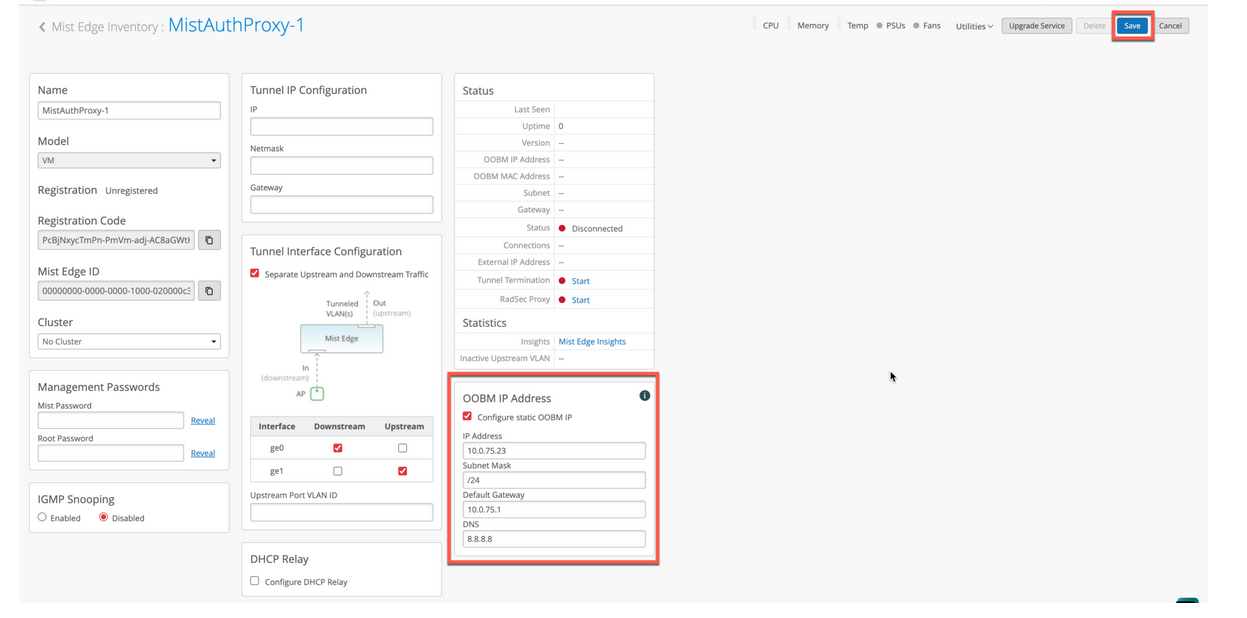
Task: Edit Default Gateway field 10.0.75.1
Action: [554, 510]
